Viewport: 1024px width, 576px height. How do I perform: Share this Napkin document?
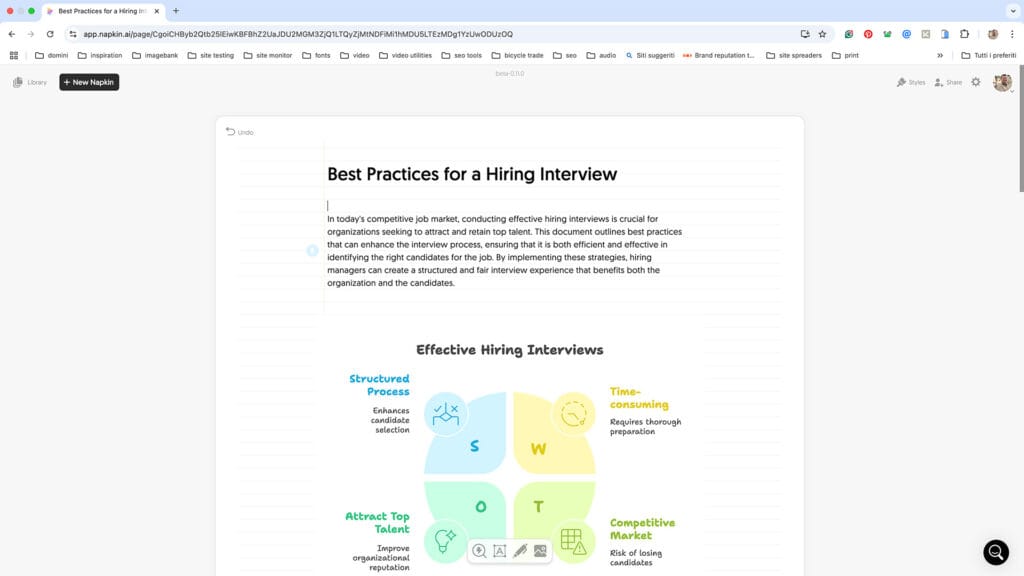(948, 82)
